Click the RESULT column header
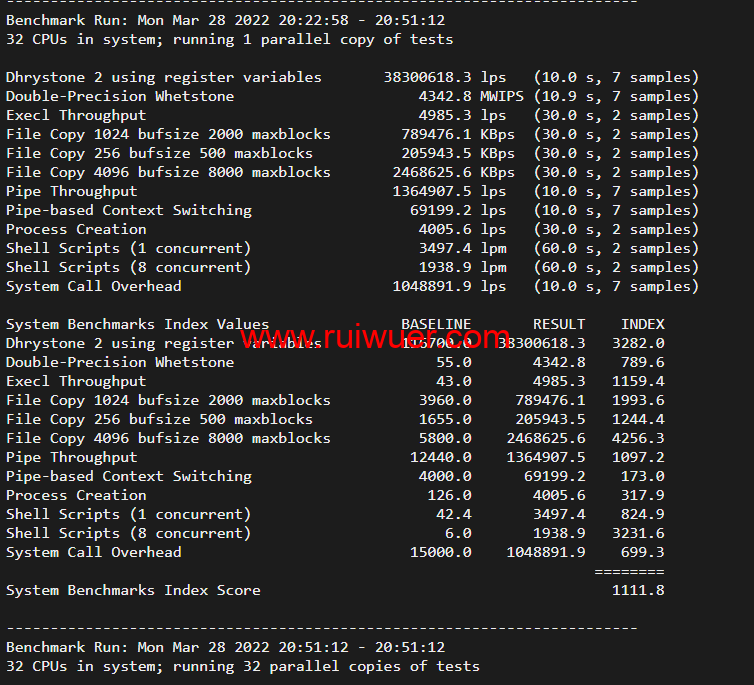754x685 pixels. pos(559,324)
